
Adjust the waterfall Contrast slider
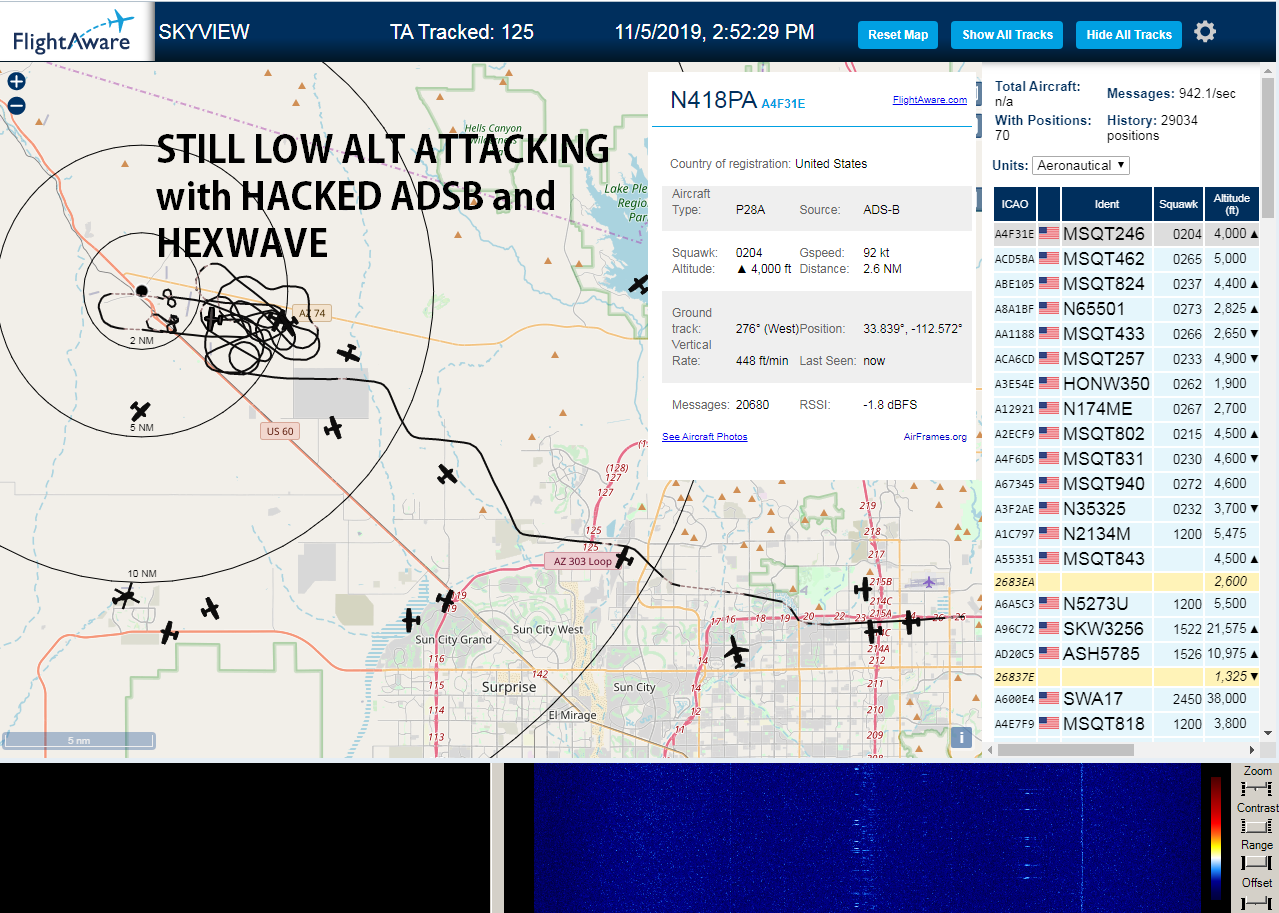coord(1256,826)
